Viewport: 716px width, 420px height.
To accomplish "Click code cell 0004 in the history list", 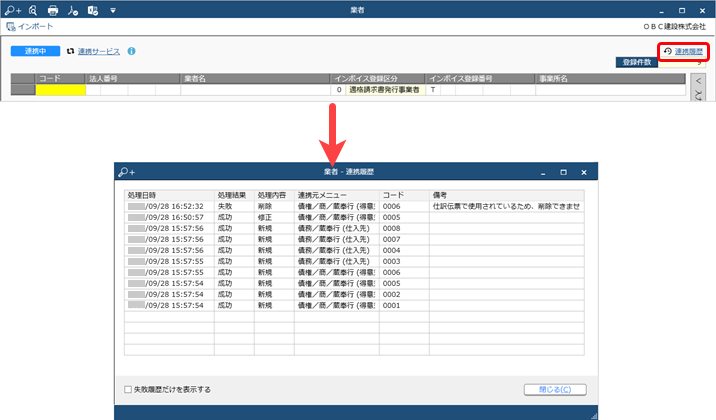I will coord(404,250).
